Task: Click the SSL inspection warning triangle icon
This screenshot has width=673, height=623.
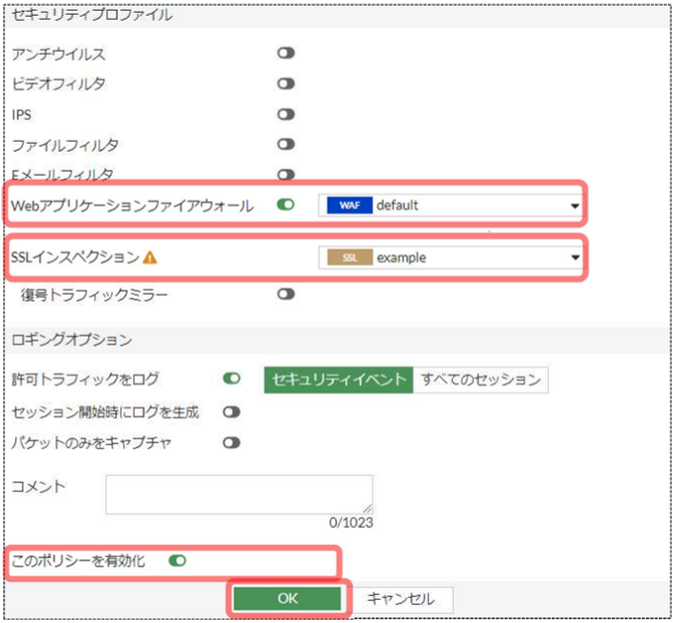Action: click(151, 257)
